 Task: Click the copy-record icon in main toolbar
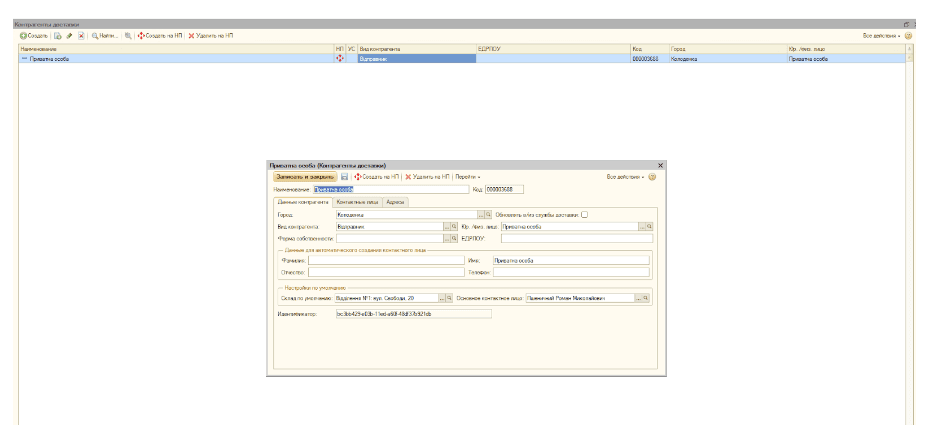(x=58, y=35)
